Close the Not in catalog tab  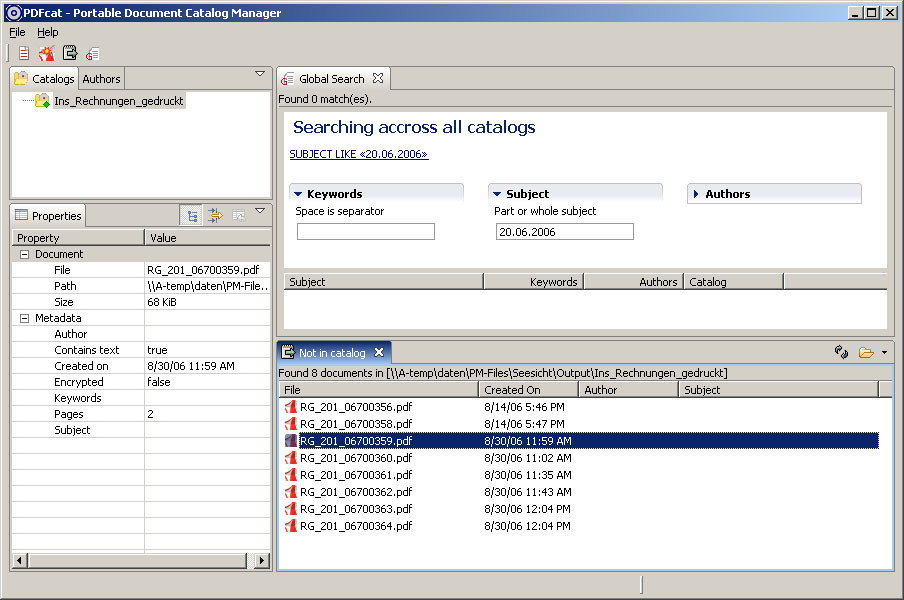379,352
